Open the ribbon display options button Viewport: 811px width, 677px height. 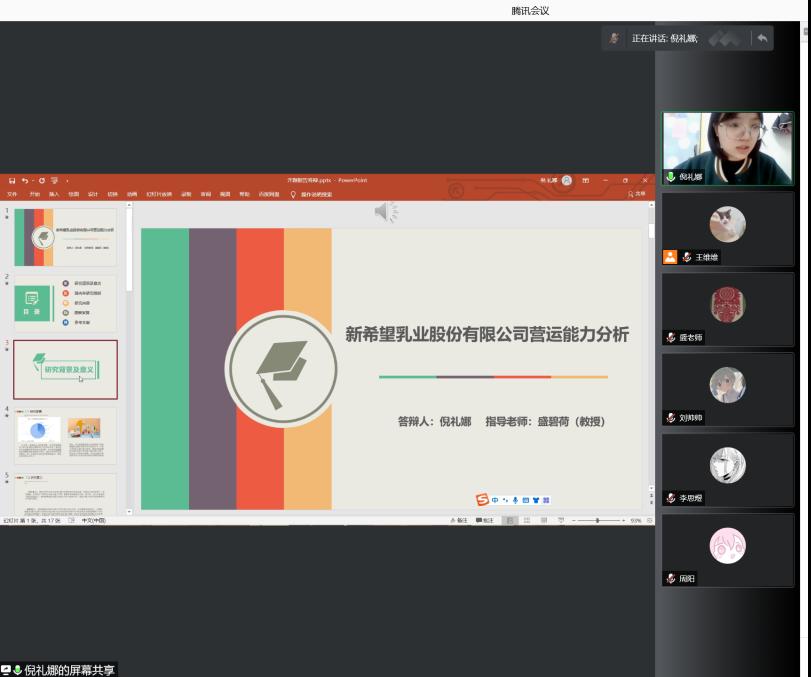click(586, 180)
